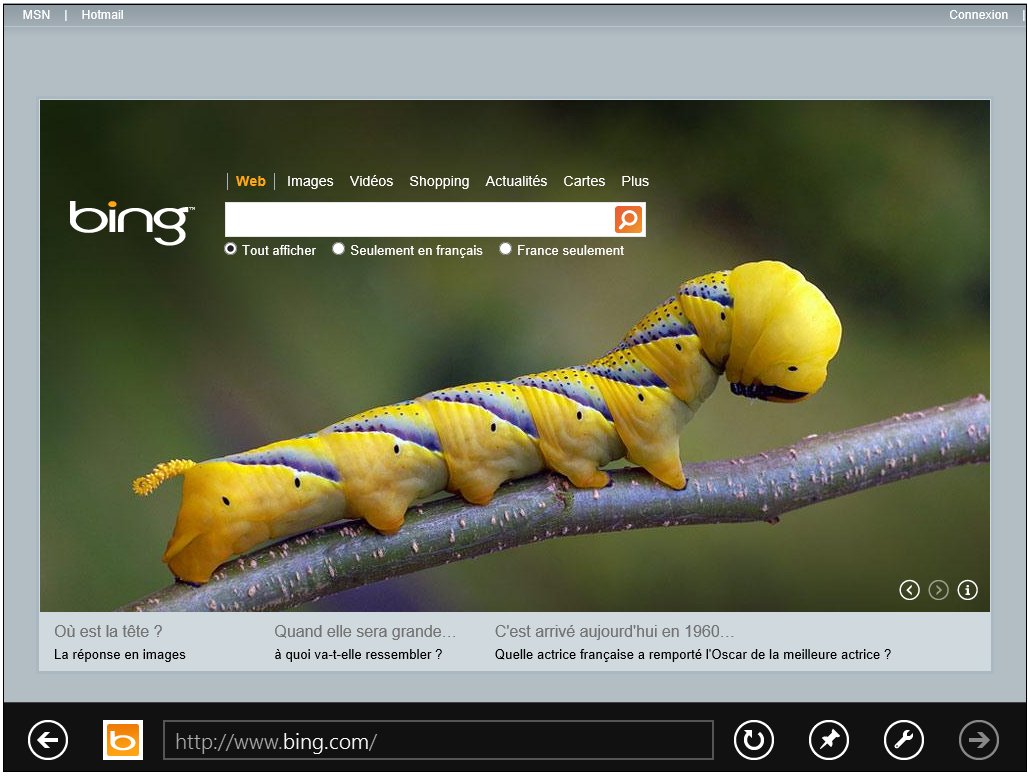
Task: Select the Web search tab
Action: click(x=250, y=181)
